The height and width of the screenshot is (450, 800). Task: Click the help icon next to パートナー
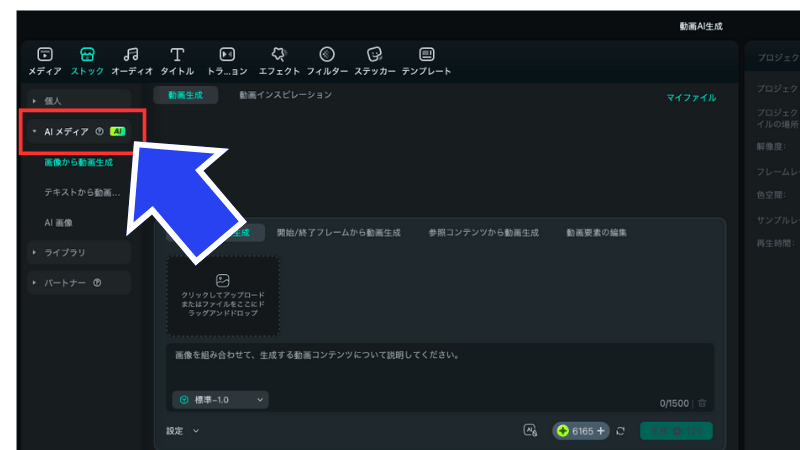click(x=97, y=283)
